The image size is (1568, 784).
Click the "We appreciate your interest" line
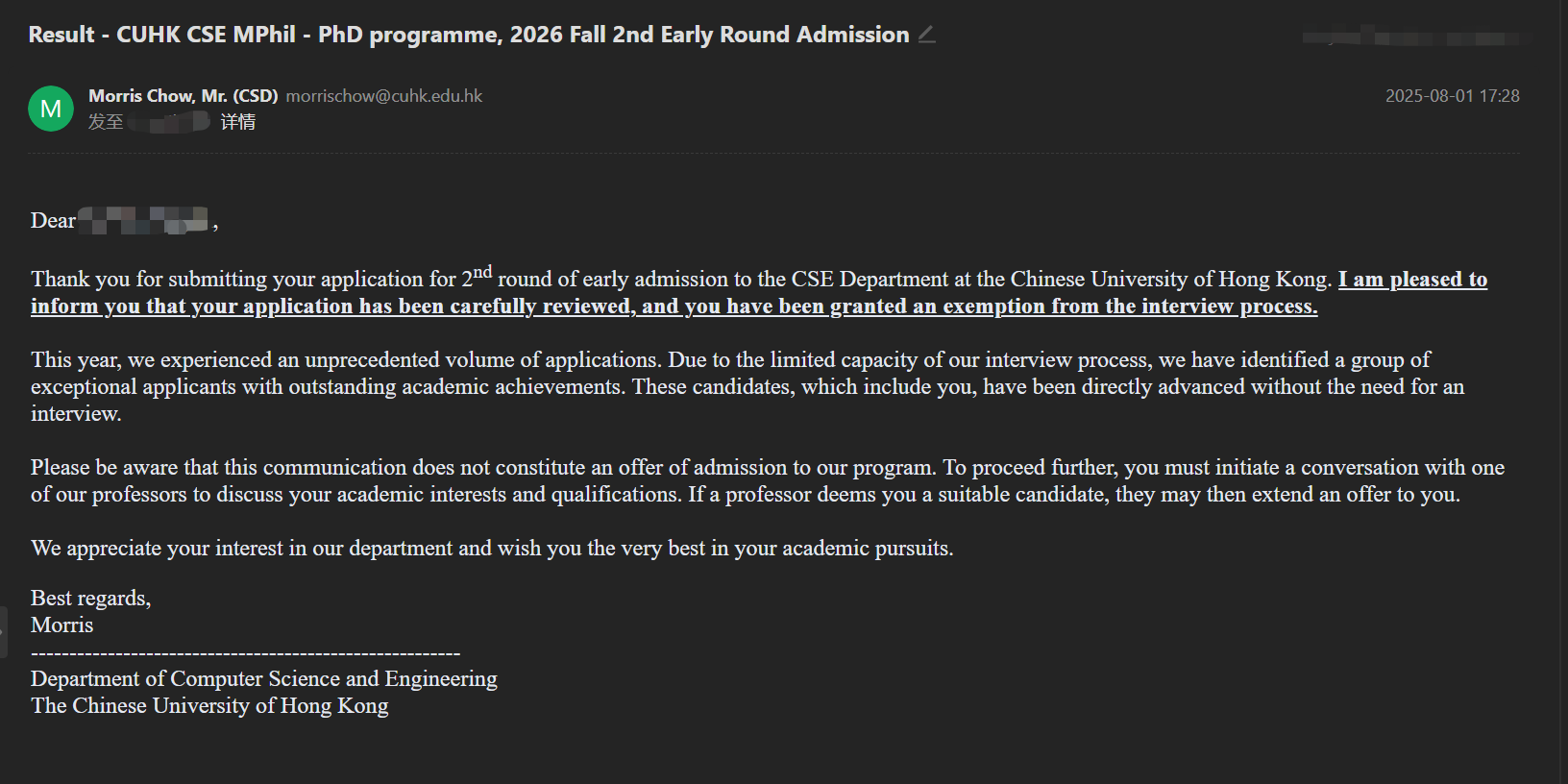click(492, 548)
